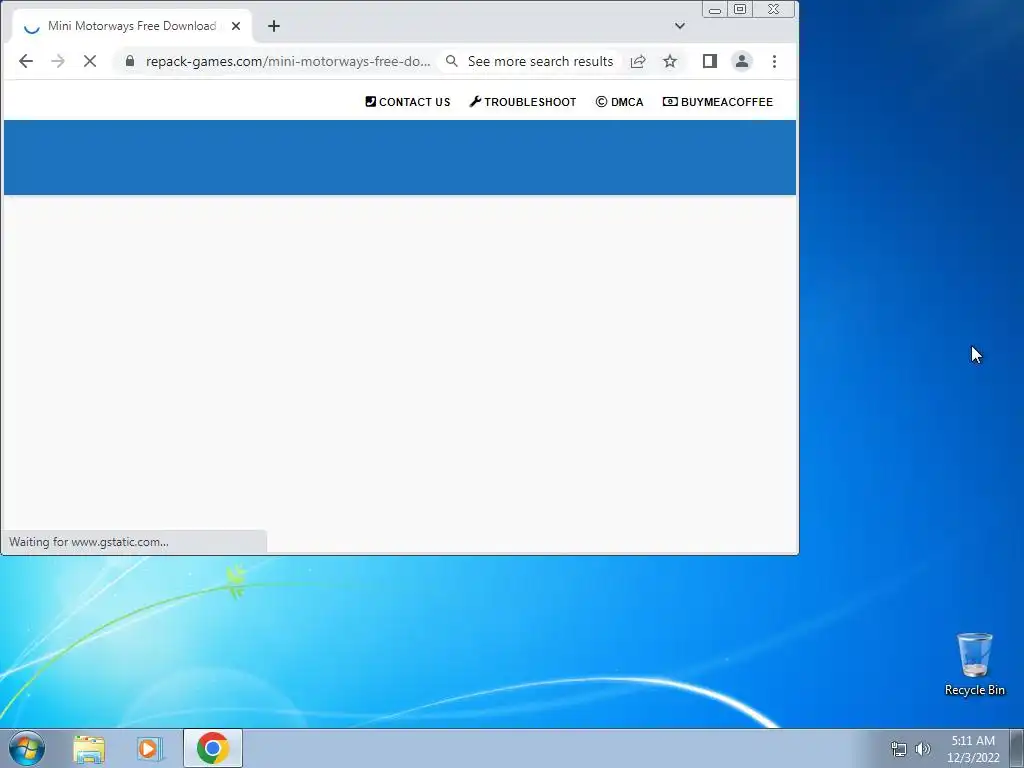The width and height of the screenshot is (1024, 768).
Task: View site security lock info
Action: (x=130, y=61)
